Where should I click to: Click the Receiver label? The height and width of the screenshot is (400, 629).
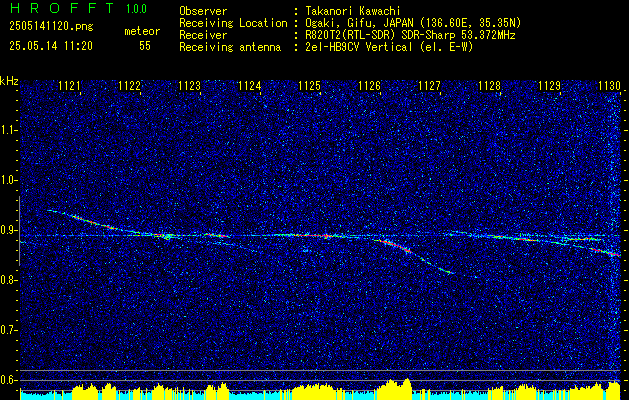(203, 35)
